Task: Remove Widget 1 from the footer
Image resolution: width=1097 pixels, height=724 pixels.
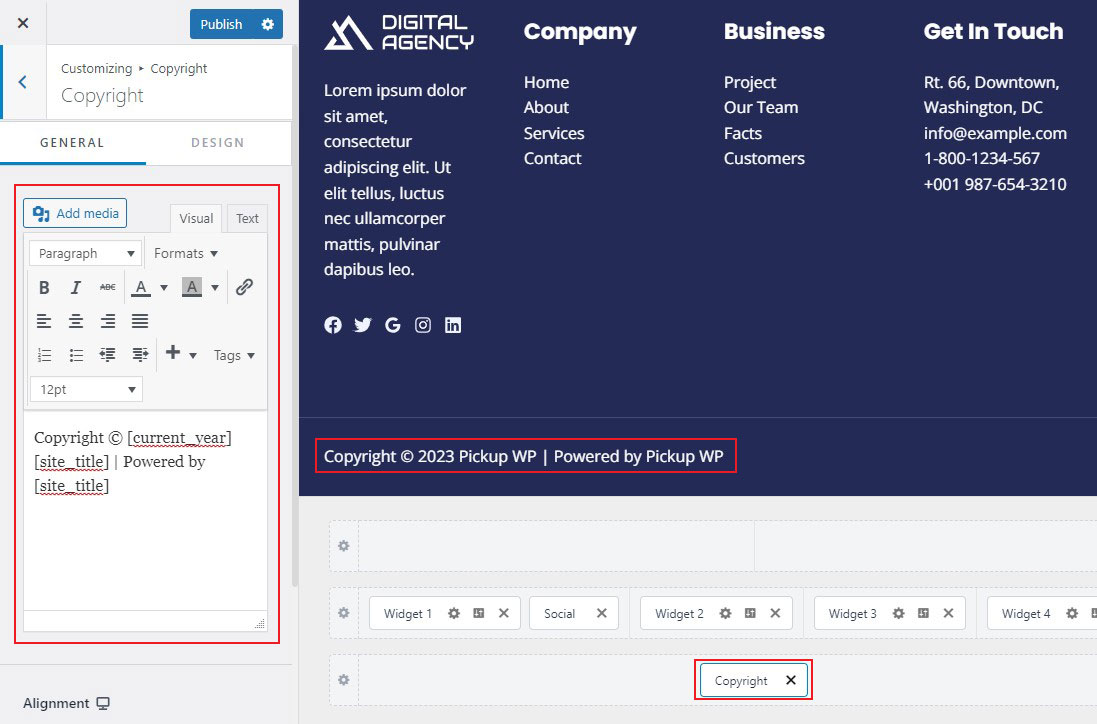Action: coord(504,613)
